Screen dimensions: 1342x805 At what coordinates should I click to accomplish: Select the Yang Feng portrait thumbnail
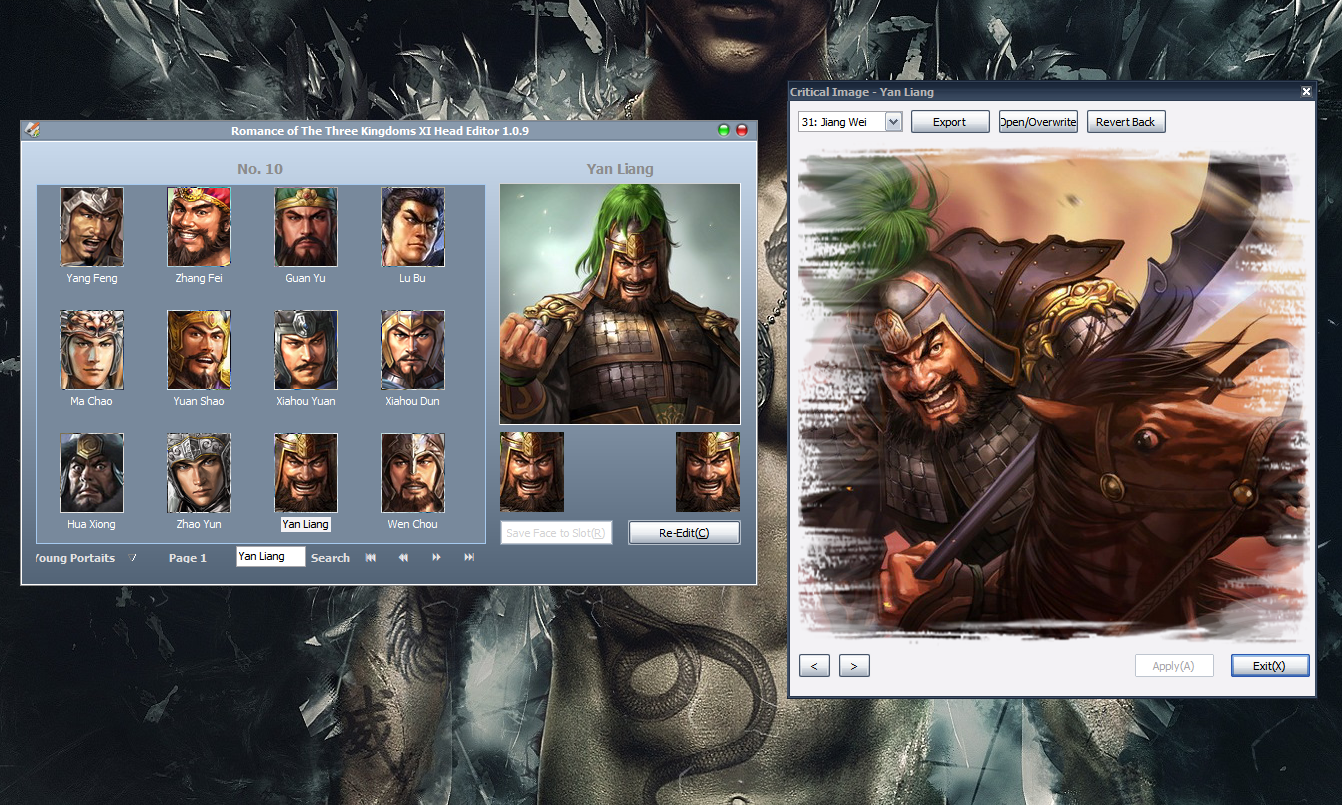pos(92,226)
